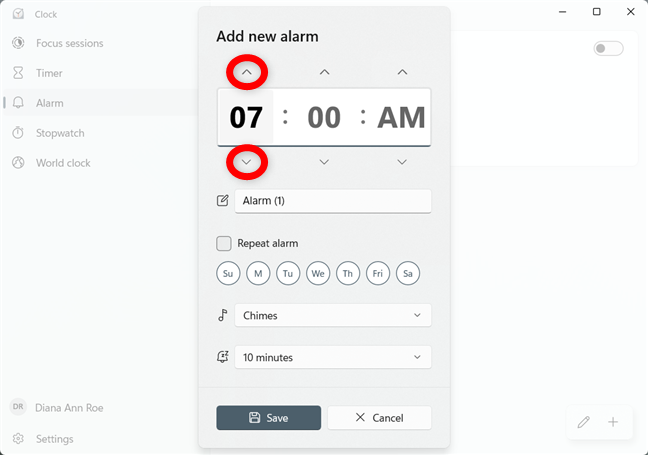Expand the 10 minutes snooze dropdown
This screenshot has height=455, width=648.
(x=333, y=357)
